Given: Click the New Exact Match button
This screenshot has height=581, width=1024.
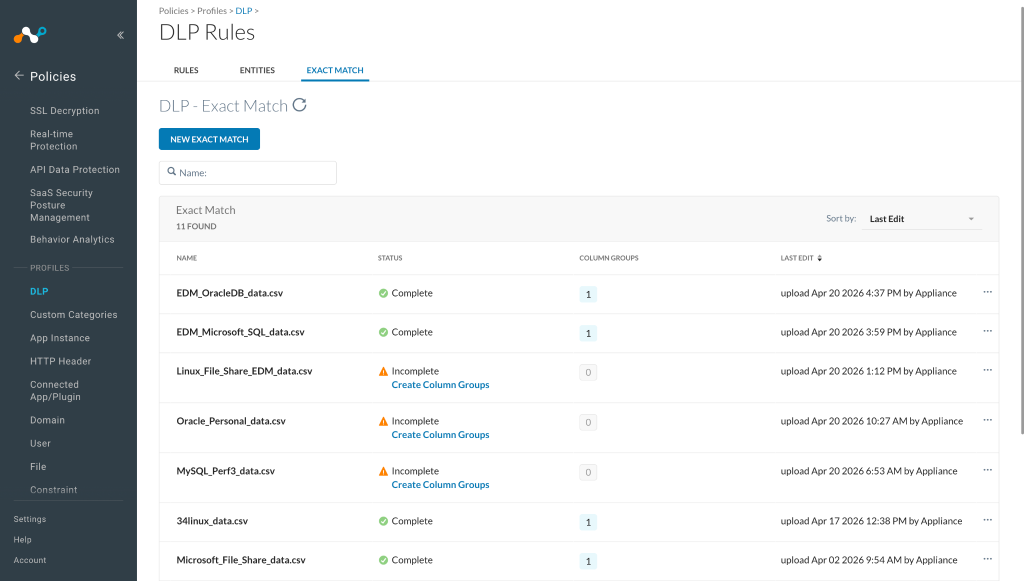Looking at the screenshot, I should click(210, 139).
